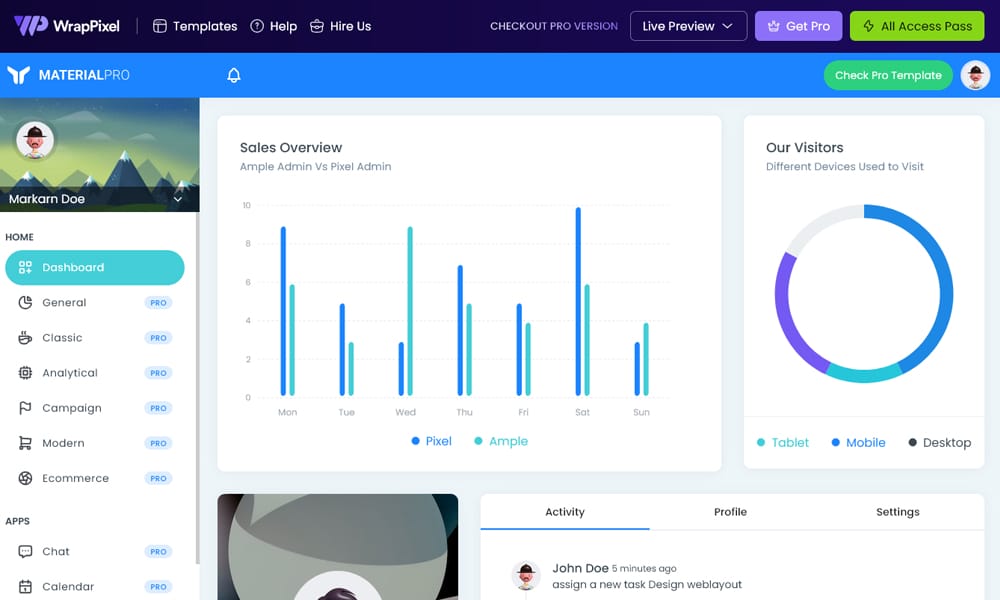
Task: Click the Hire Us briefcase icon
Action: pyautogui.click(x=316, y=26)
